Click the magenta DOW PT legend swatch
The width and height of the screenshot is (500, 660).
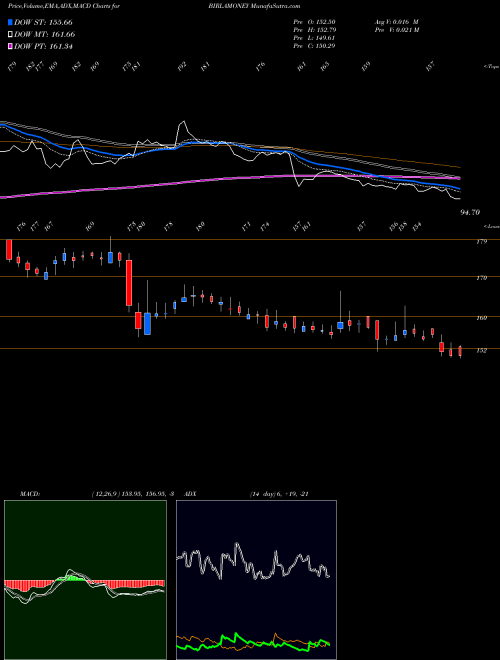point(10,46)
